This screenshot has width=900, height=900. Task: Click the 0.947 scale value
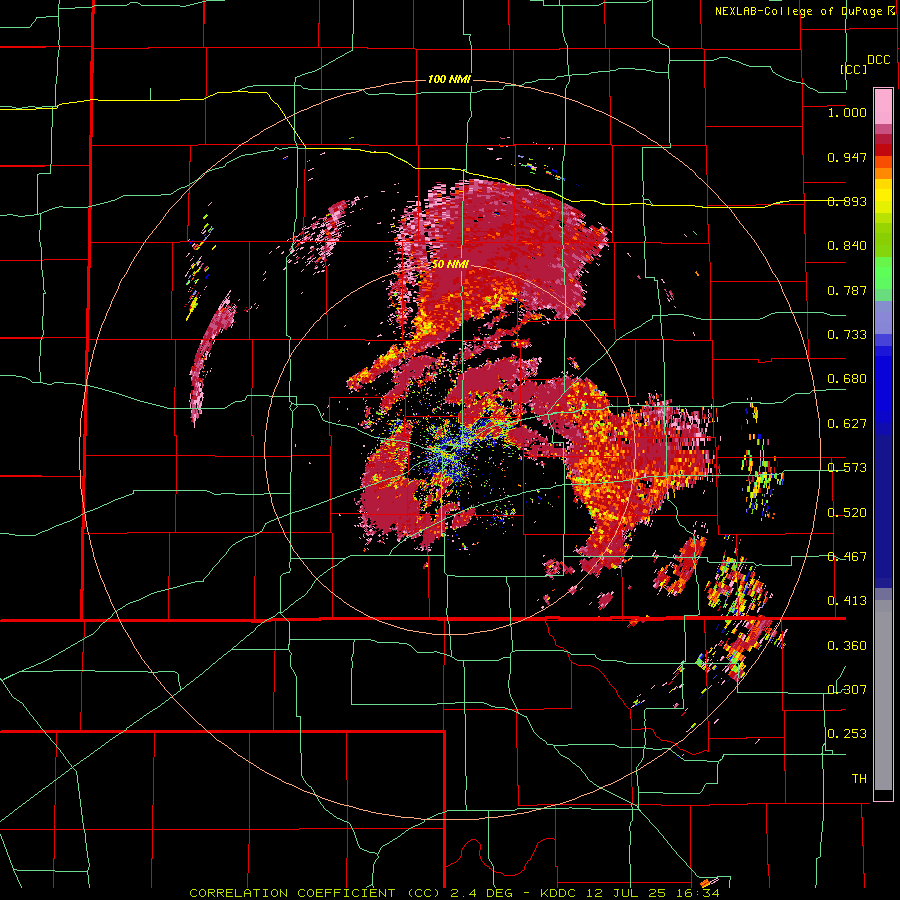tap(847, 157)
